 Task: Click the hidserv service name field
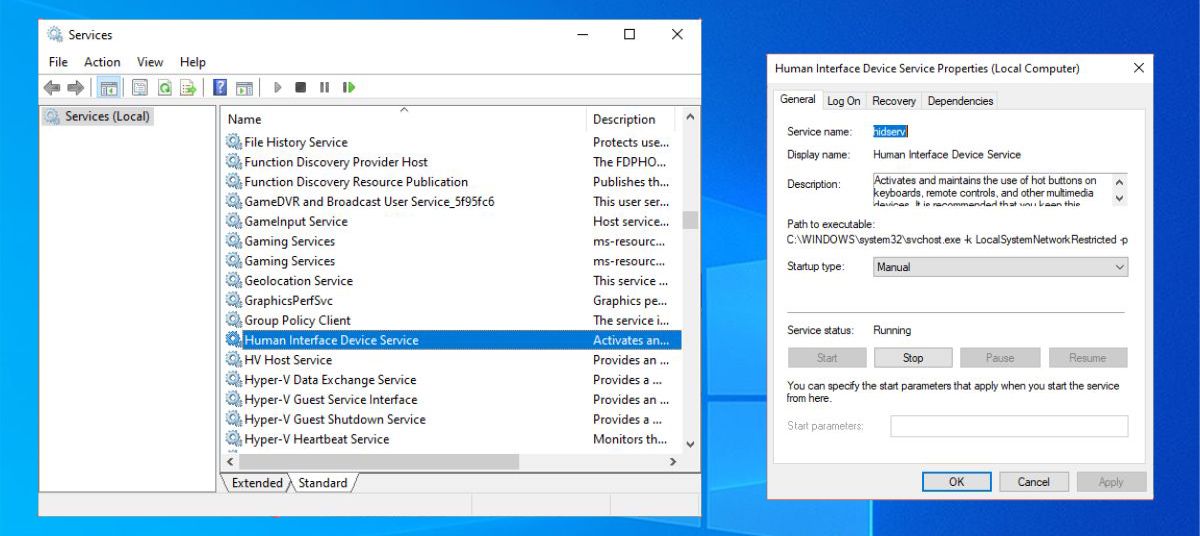(x=890, y=132)
